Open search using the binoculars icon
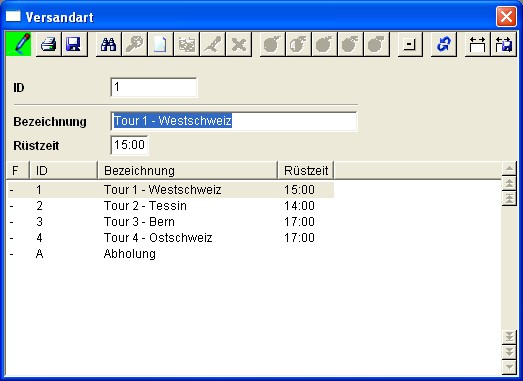This screenshot has width=523, height=381. pos(108,44)
